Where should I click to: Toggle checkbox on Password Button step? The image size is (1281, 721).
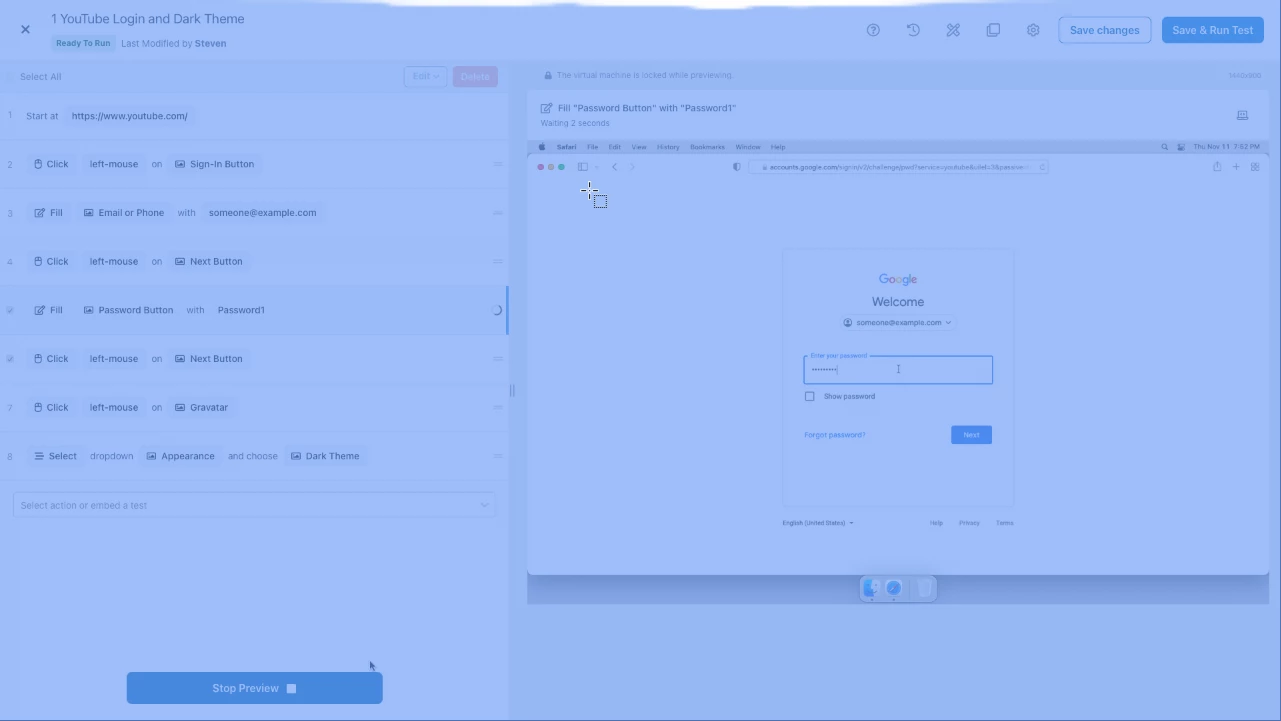[x=10, y=310]
